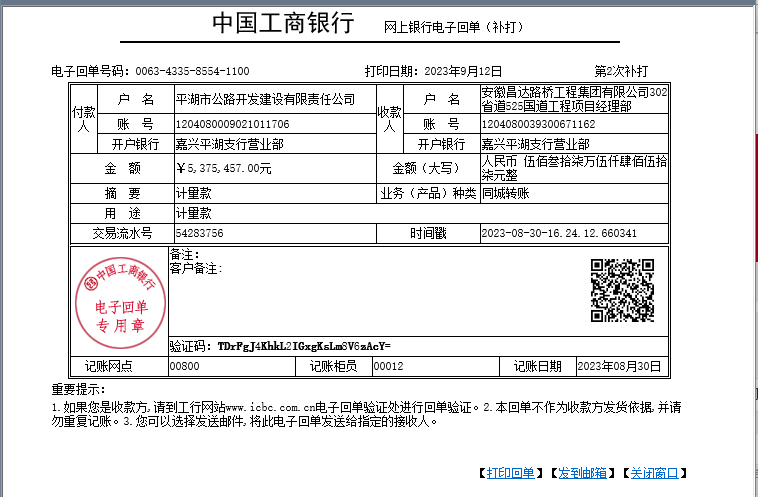
Task: Select the payer account number 1204080009021011706
Action: coord(232,124)
